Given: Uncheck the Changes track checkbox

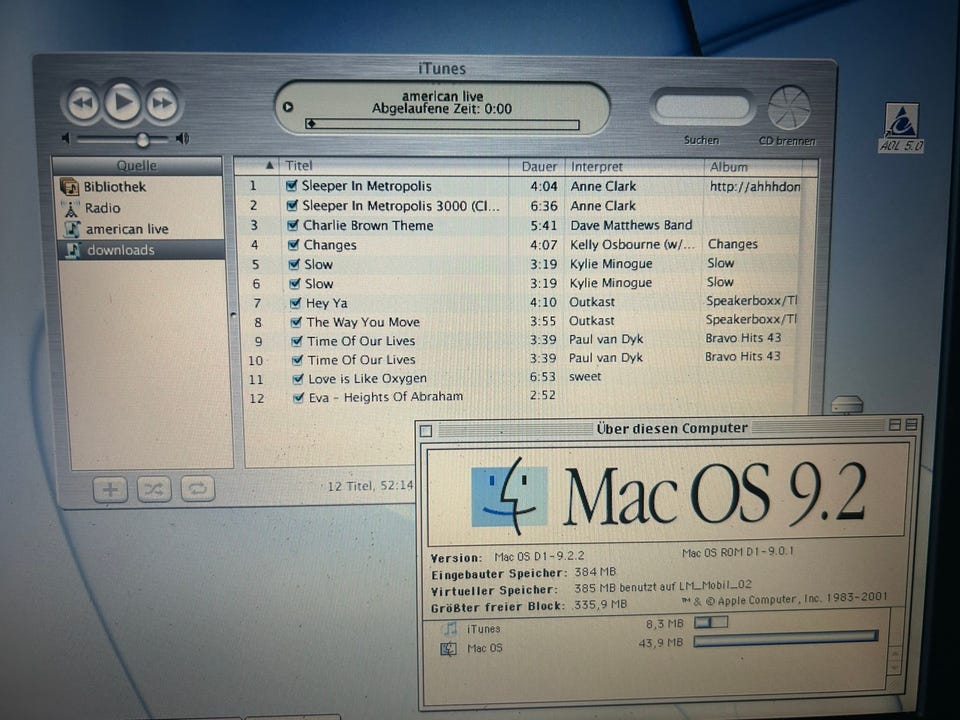Looking at the screenshot, I should point(294,245).
